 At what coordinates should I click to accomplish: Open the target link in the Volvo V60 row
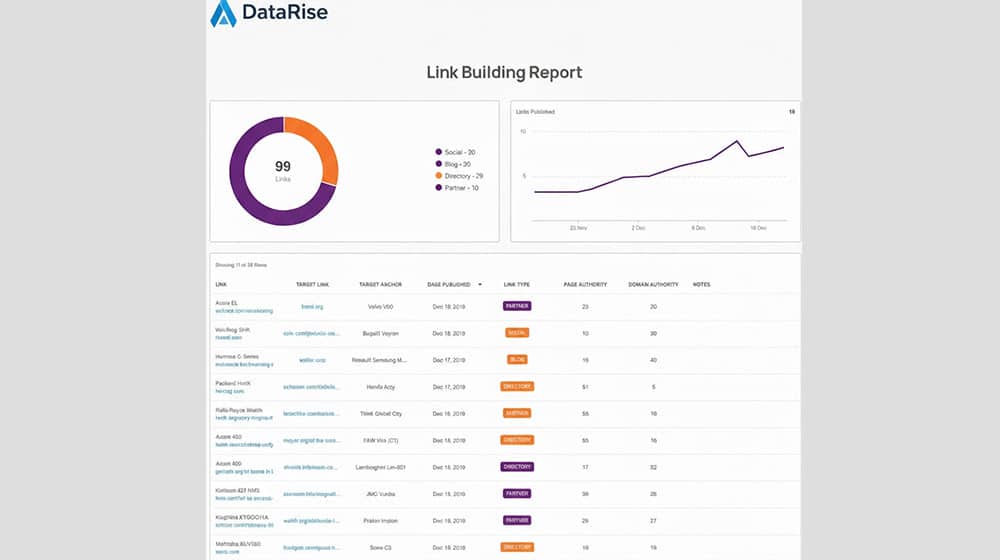[312, 307]
